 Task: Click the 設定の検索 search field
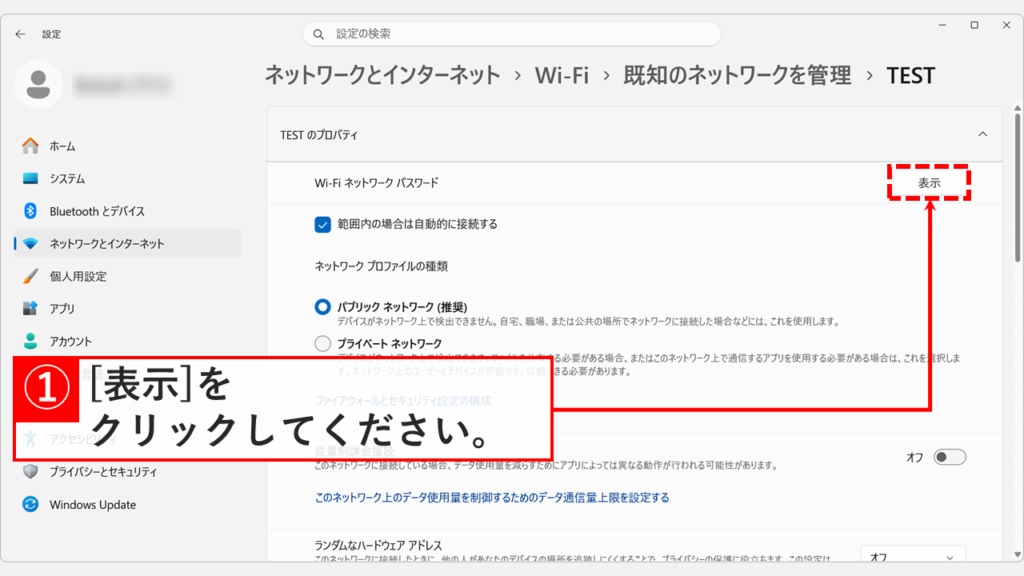[511, 34]
